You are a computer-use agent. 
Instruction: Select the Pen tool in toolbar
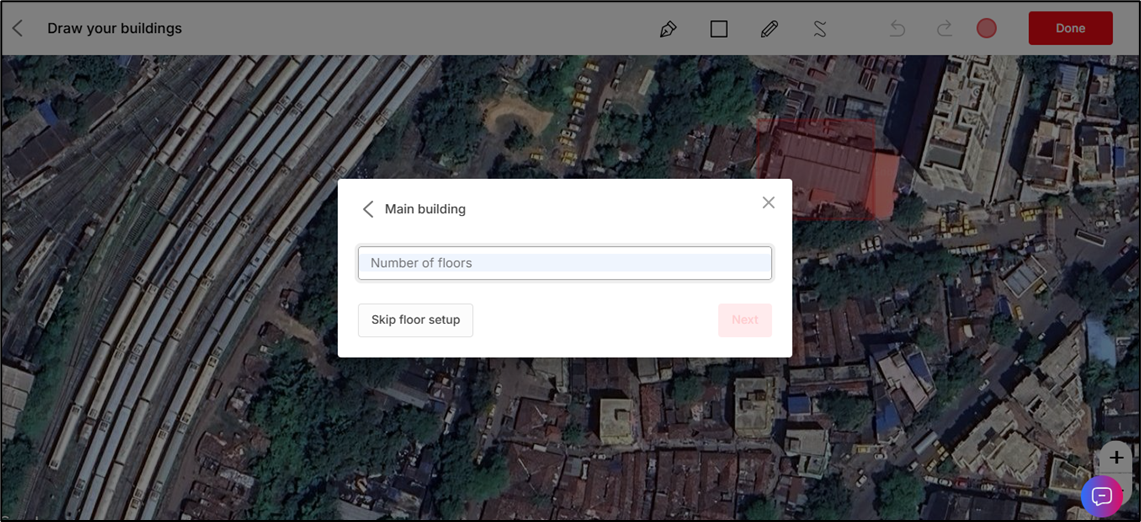tap(667, 29)
